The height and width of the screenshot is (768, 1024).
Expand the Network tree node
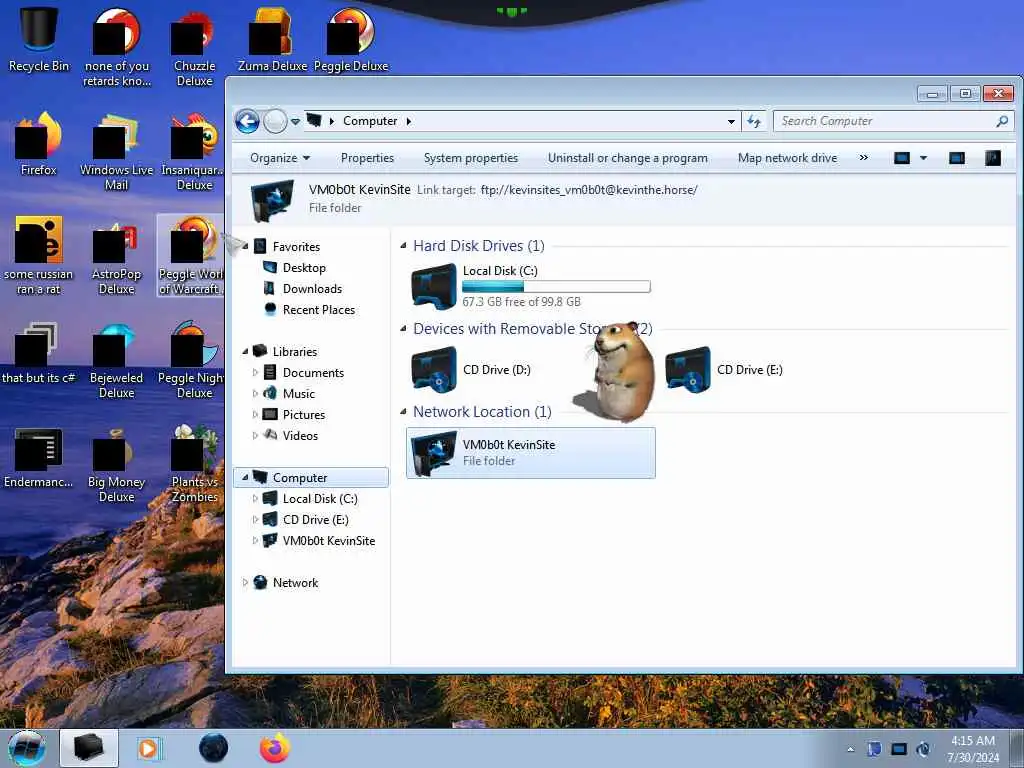pos(246,583)
